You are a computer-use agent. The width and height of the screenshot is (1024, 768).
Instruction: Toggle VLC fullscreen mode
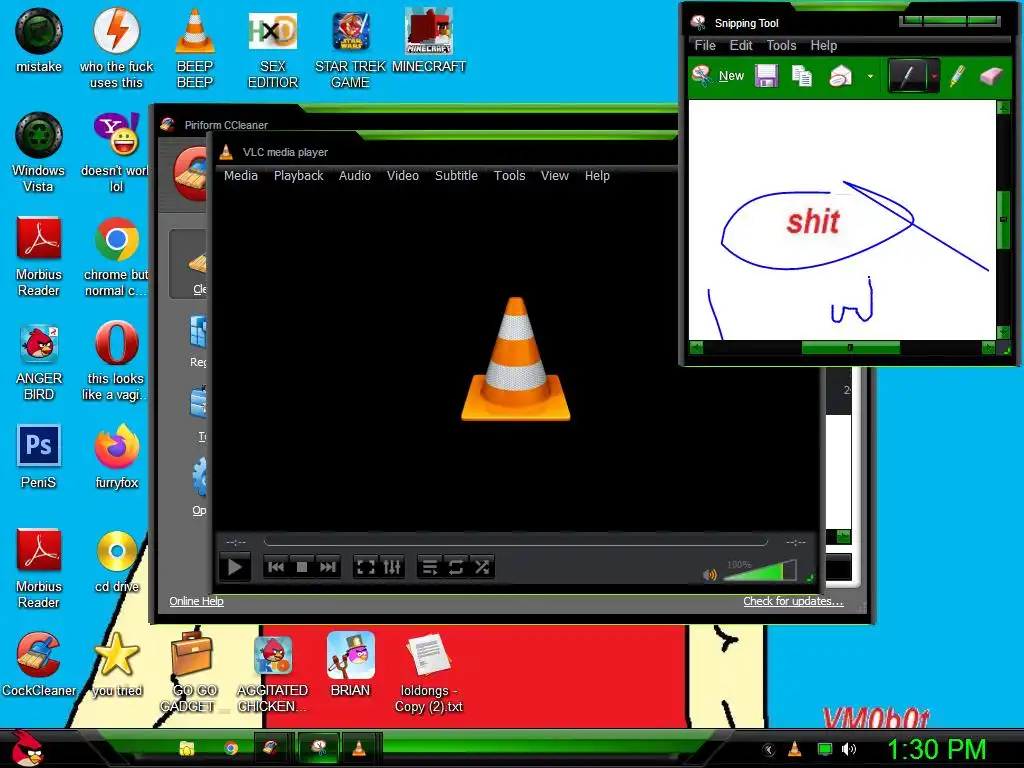(365, 567)
